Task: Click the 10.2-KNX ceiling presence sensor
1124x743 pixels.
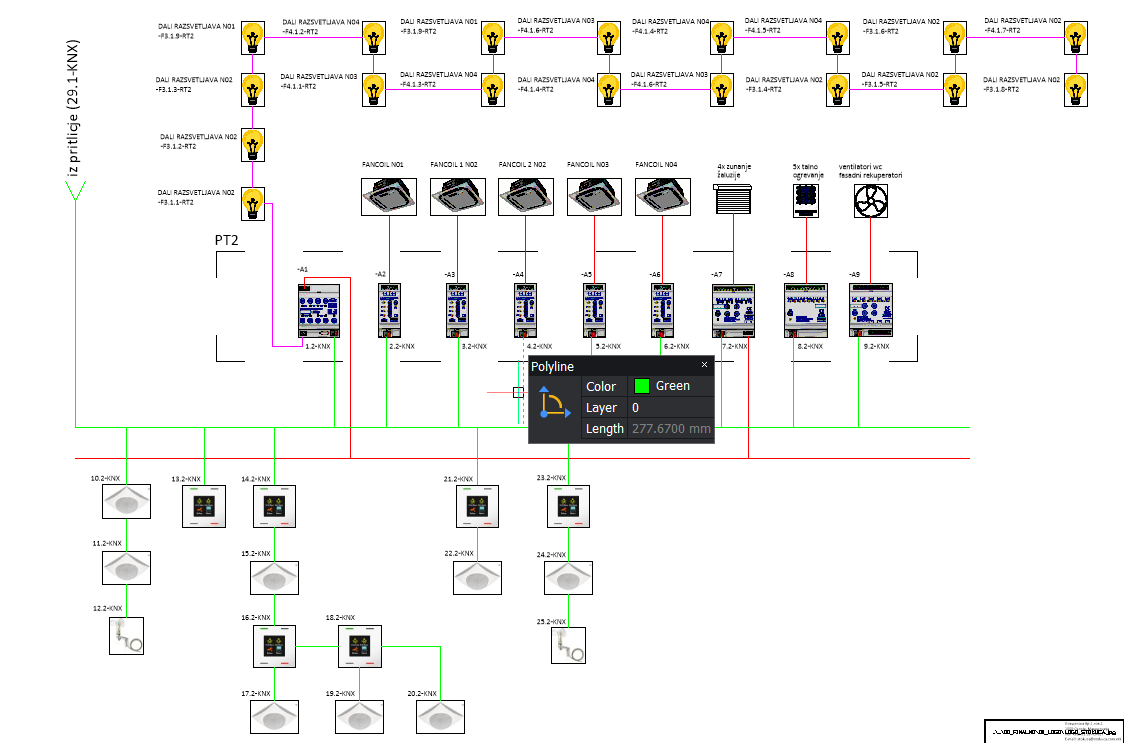Action: click(x=126, y=502)
